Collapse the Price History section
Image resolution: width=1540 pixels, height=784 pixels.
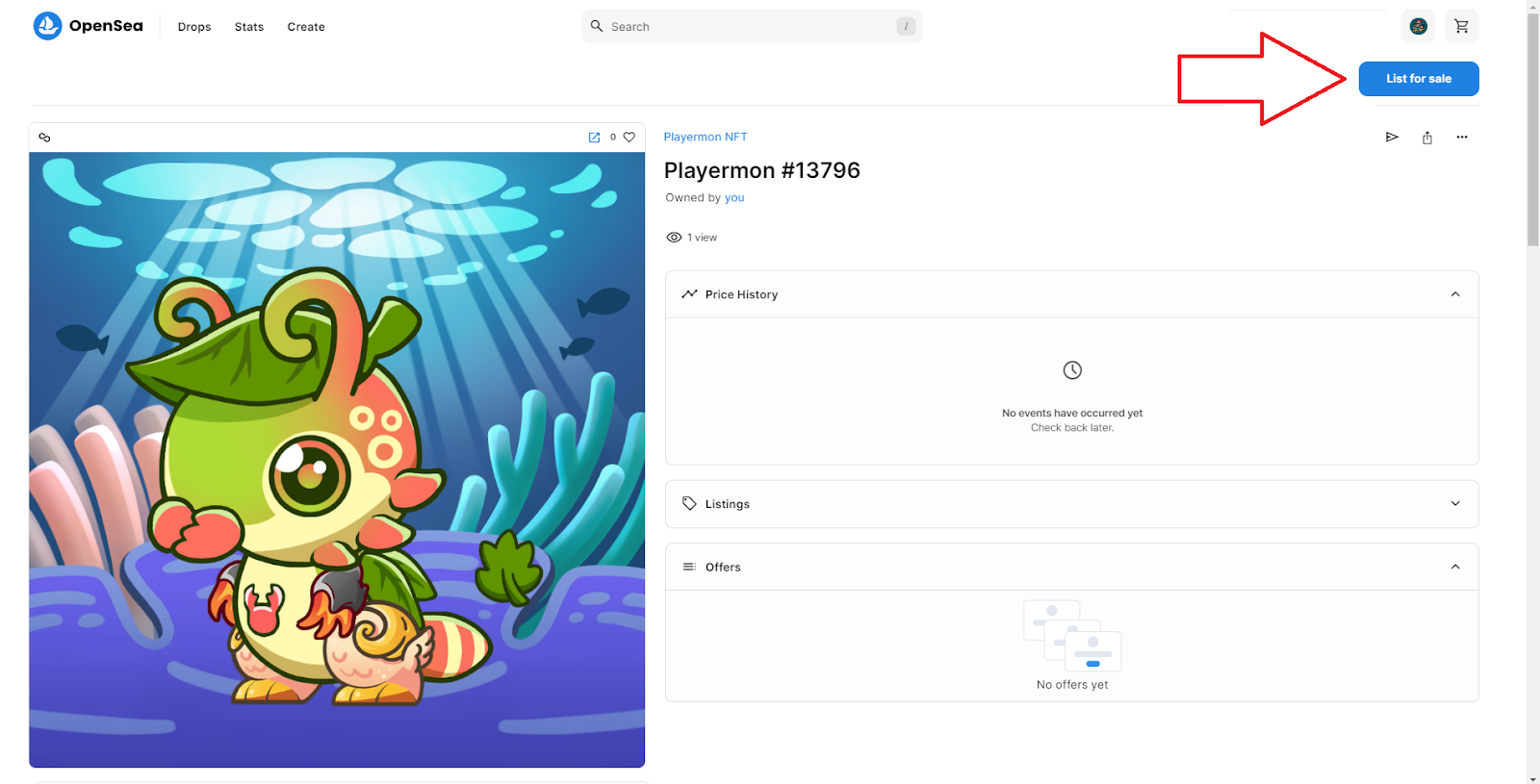[x=1455, y=294]
